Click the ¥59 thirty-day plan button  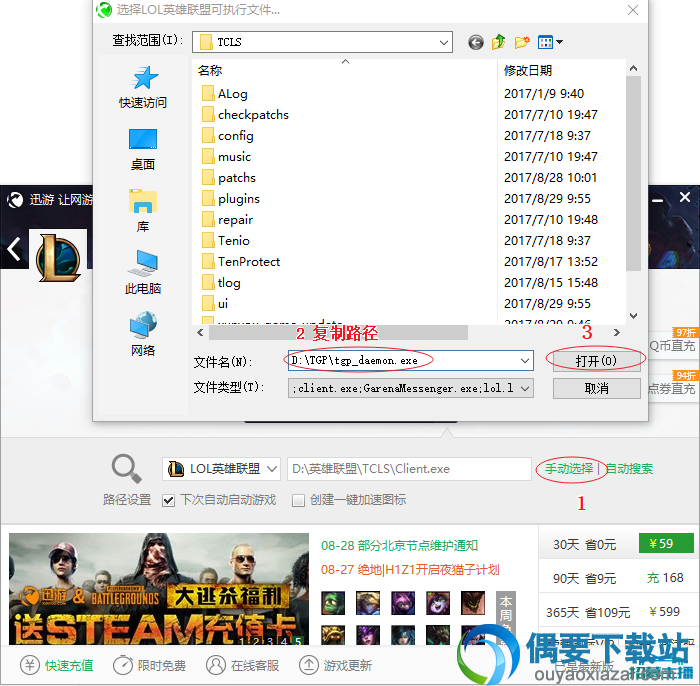[666, 544]
